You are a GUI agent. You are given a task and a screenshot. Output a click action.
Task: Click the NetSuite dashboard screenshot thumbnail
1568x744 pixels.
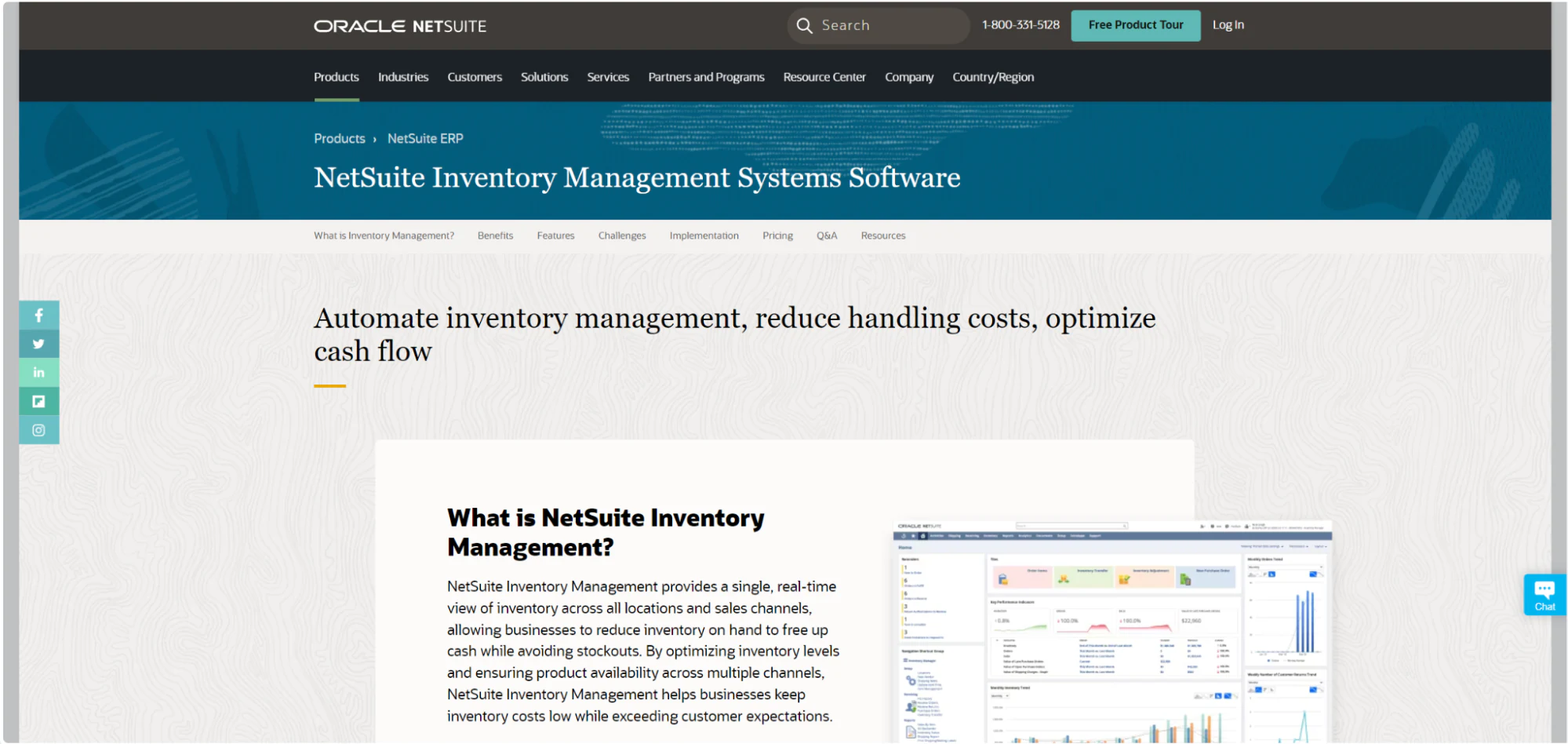[x=1112, y=632]
